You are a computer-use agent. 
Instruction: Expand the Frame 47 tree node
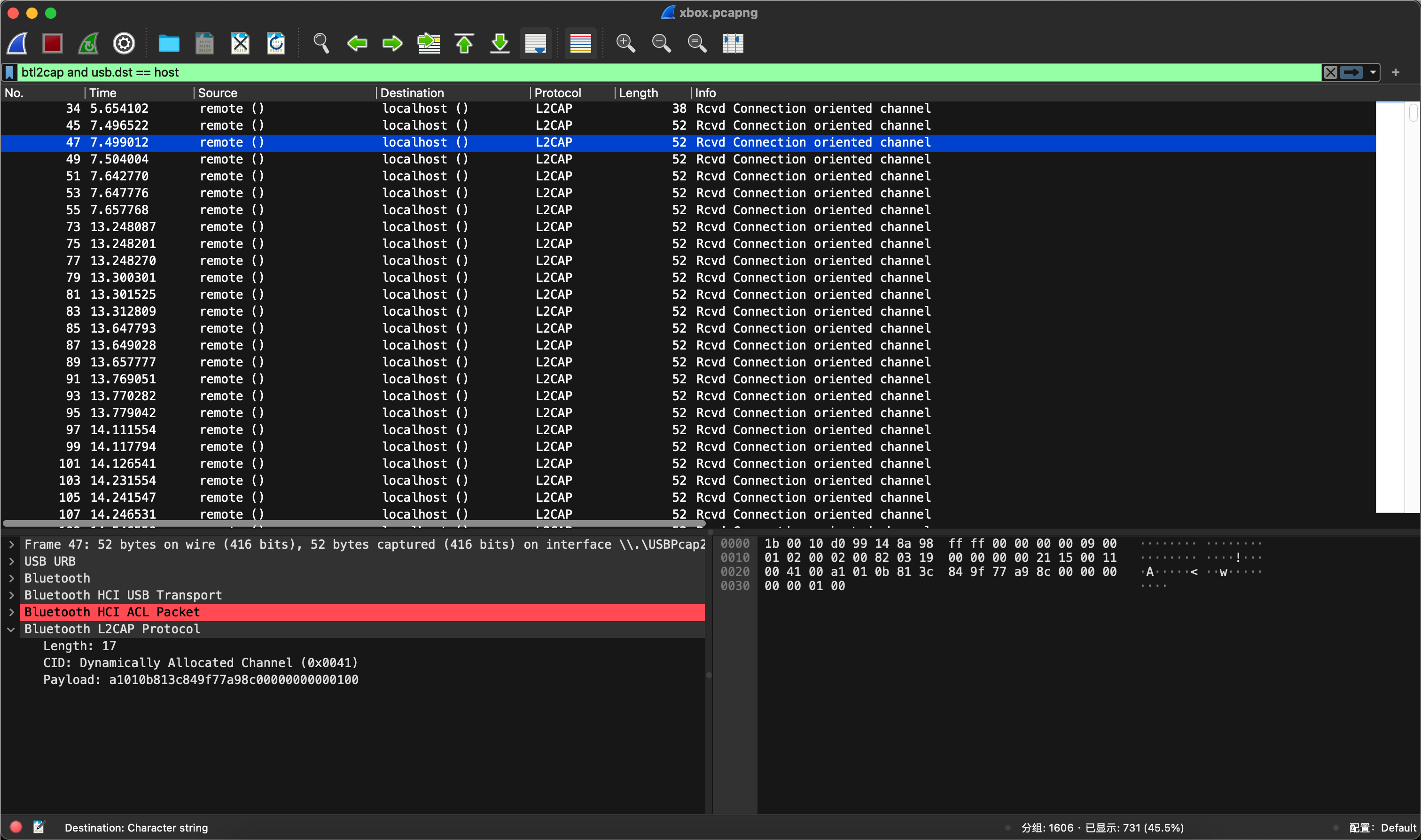[x=11, y=544]
